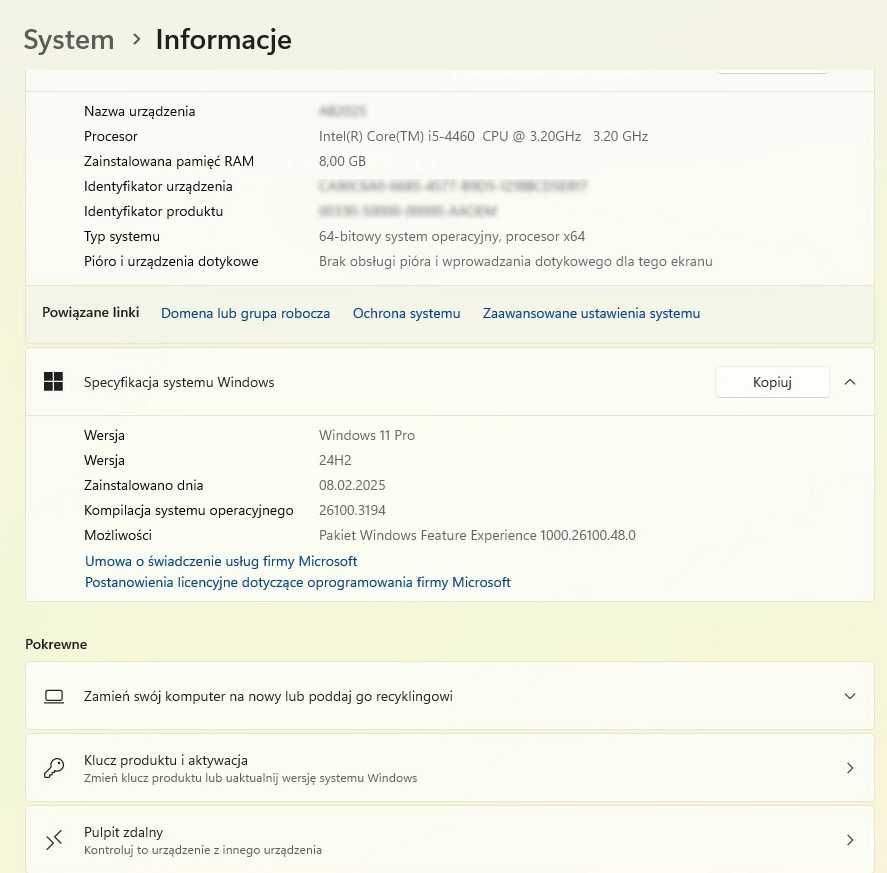Image resolution: width=887 pixels, height=873 pixels.
Task: Open Klucz produktu i aktywacja via its arrow
Action: 850,768
